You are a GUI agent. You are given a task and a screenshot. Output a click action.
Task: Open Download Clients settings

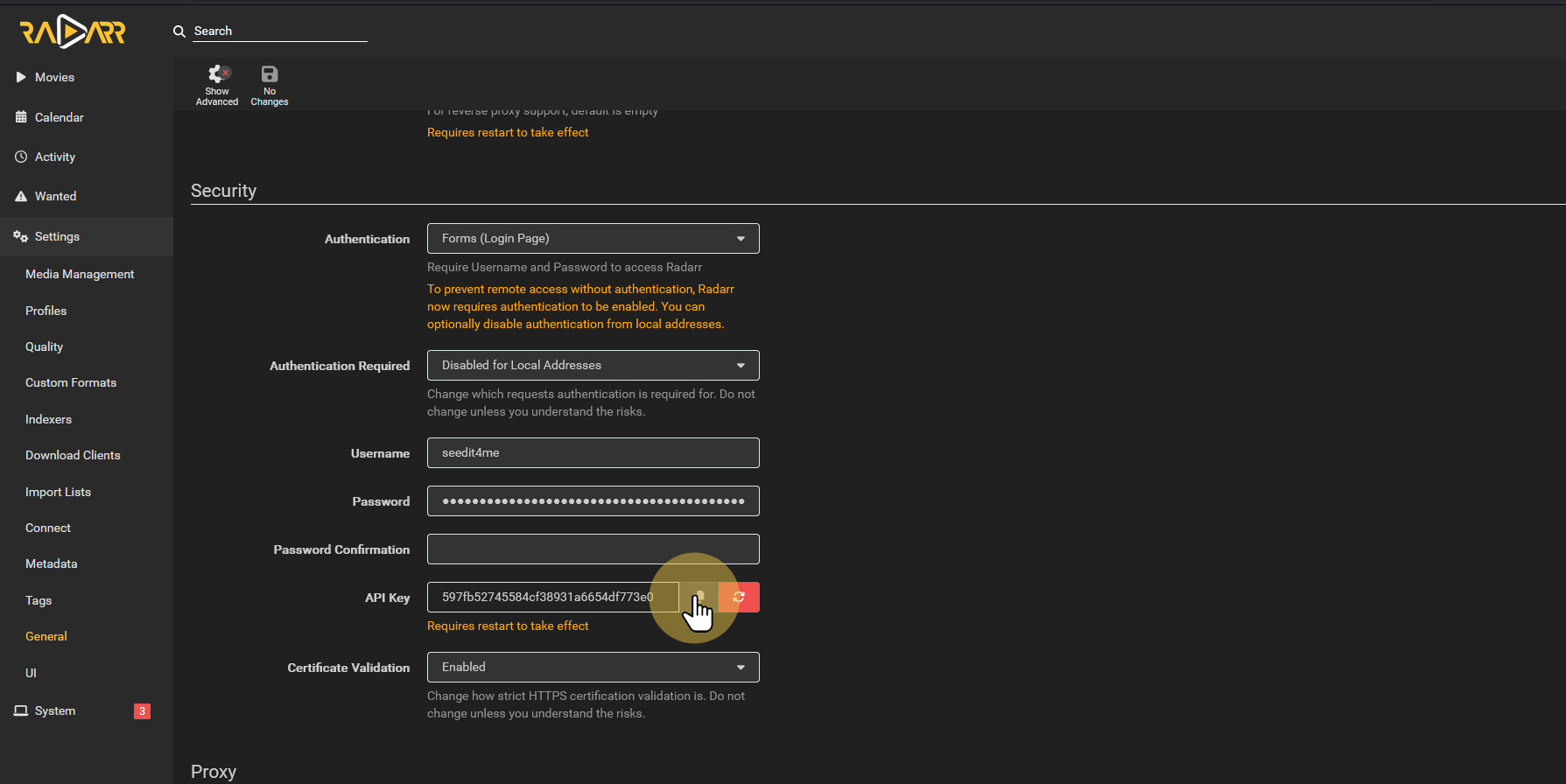[x=74, y=455]
